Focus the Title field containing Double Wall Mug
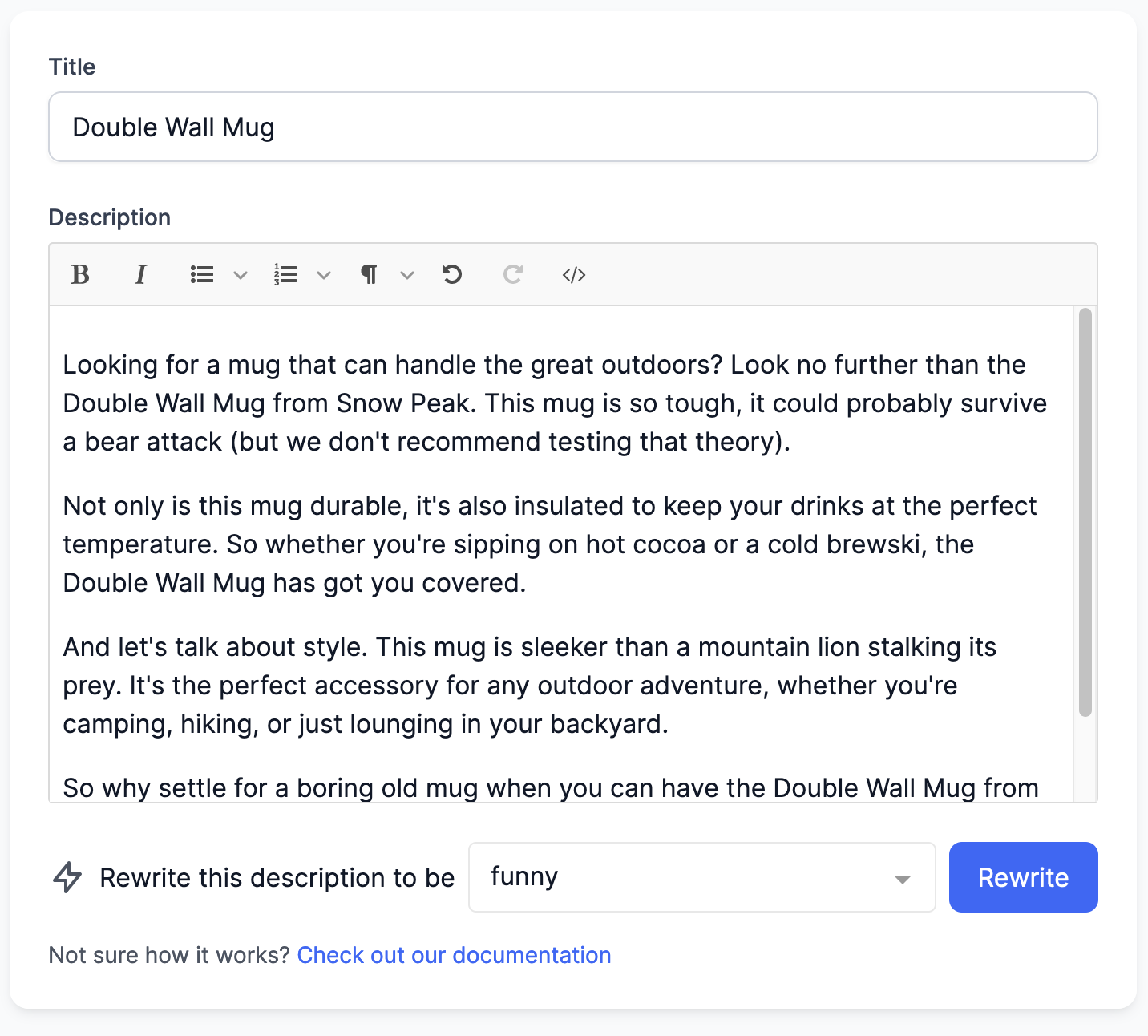 click(573, 127)
